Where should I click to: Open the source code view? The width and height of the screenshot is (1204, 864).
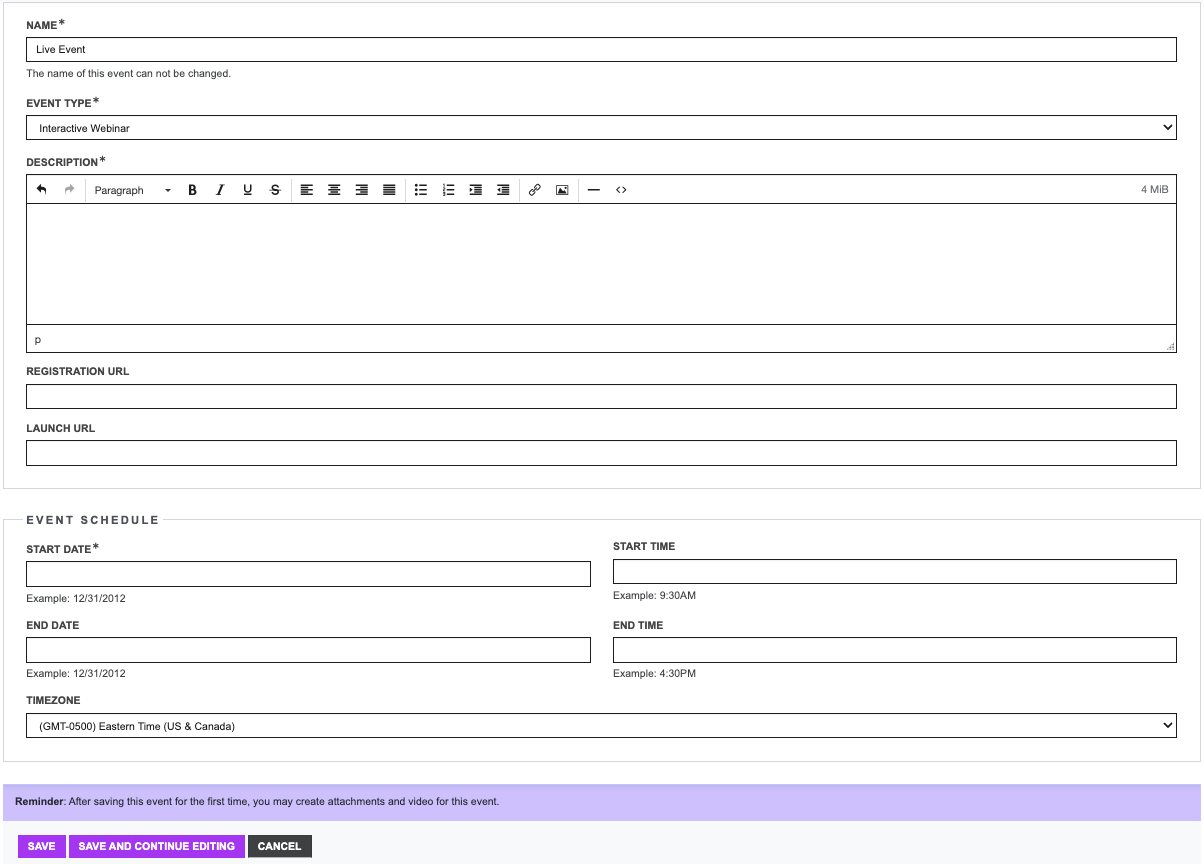click(x=621, y=190)
